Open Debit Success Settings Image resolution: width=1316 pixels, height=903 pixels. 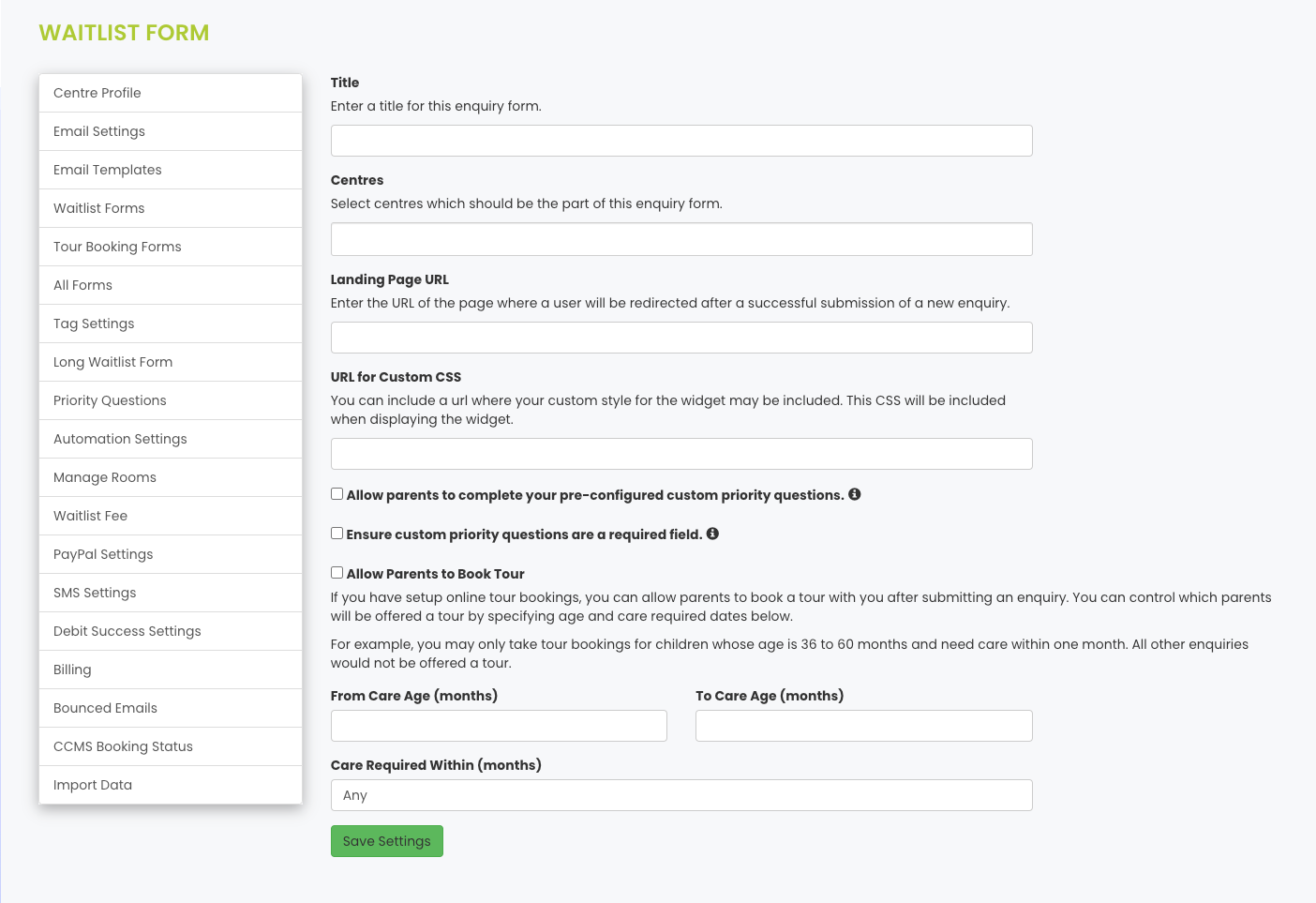tap(171, 631)
